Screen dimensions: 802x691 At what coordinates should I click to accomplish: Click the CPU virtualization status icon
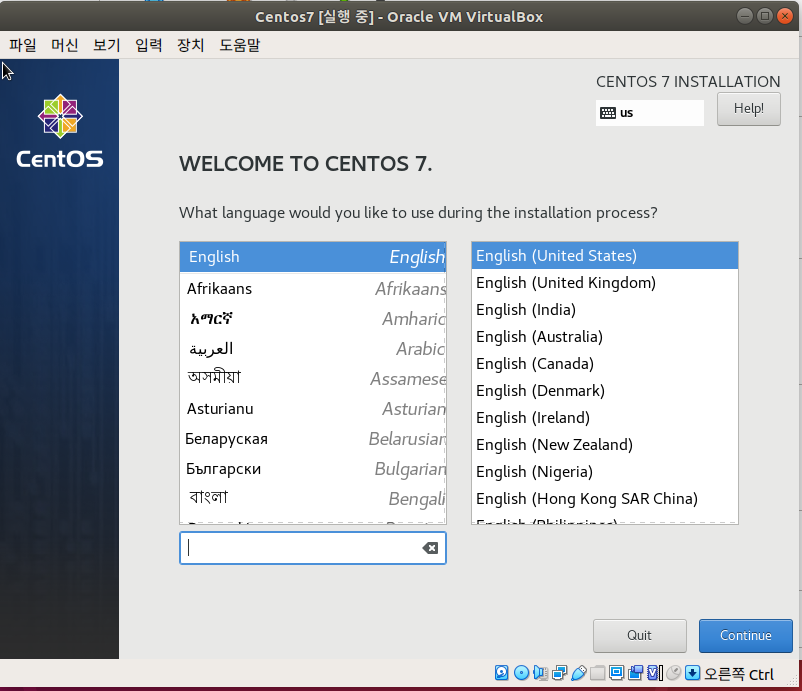tap(655, 673)
